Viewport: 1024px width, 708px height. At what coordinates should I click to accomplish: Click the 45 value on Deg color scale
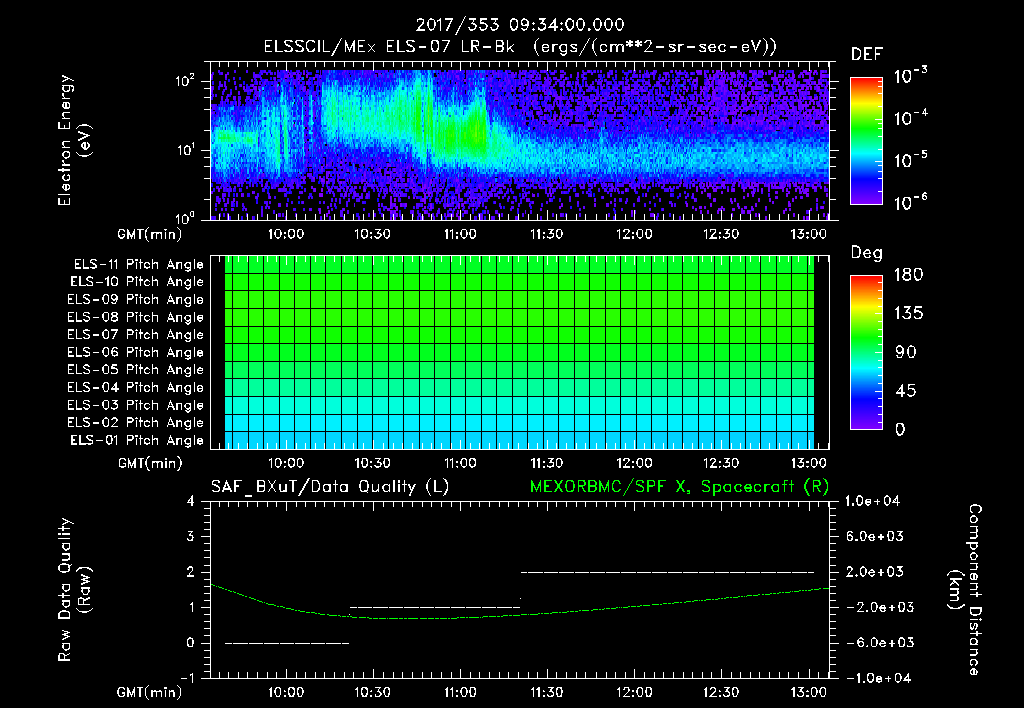click(905, 391)
